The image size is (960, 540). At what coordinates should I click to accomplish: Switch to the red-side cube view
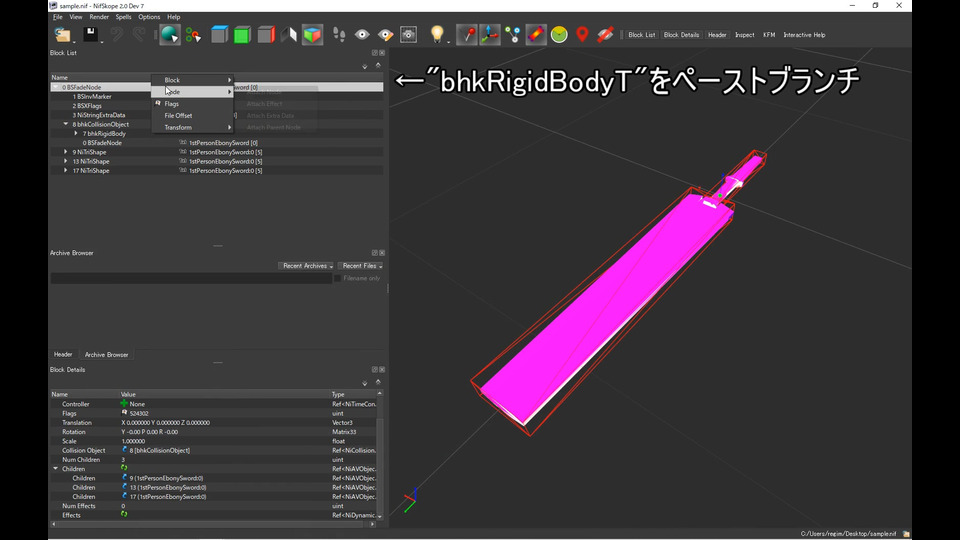266,34
